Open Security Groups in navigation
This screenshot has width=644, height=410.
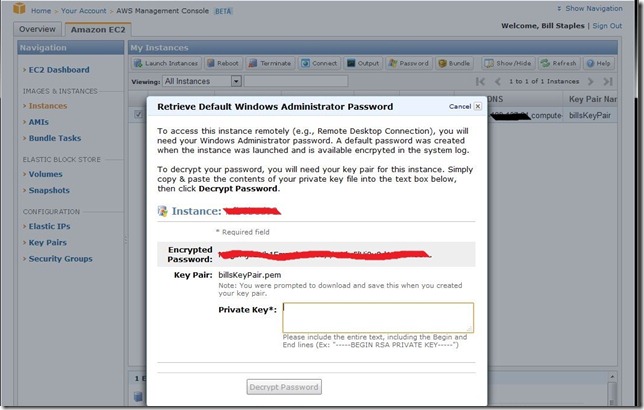[x=60, y=259]
